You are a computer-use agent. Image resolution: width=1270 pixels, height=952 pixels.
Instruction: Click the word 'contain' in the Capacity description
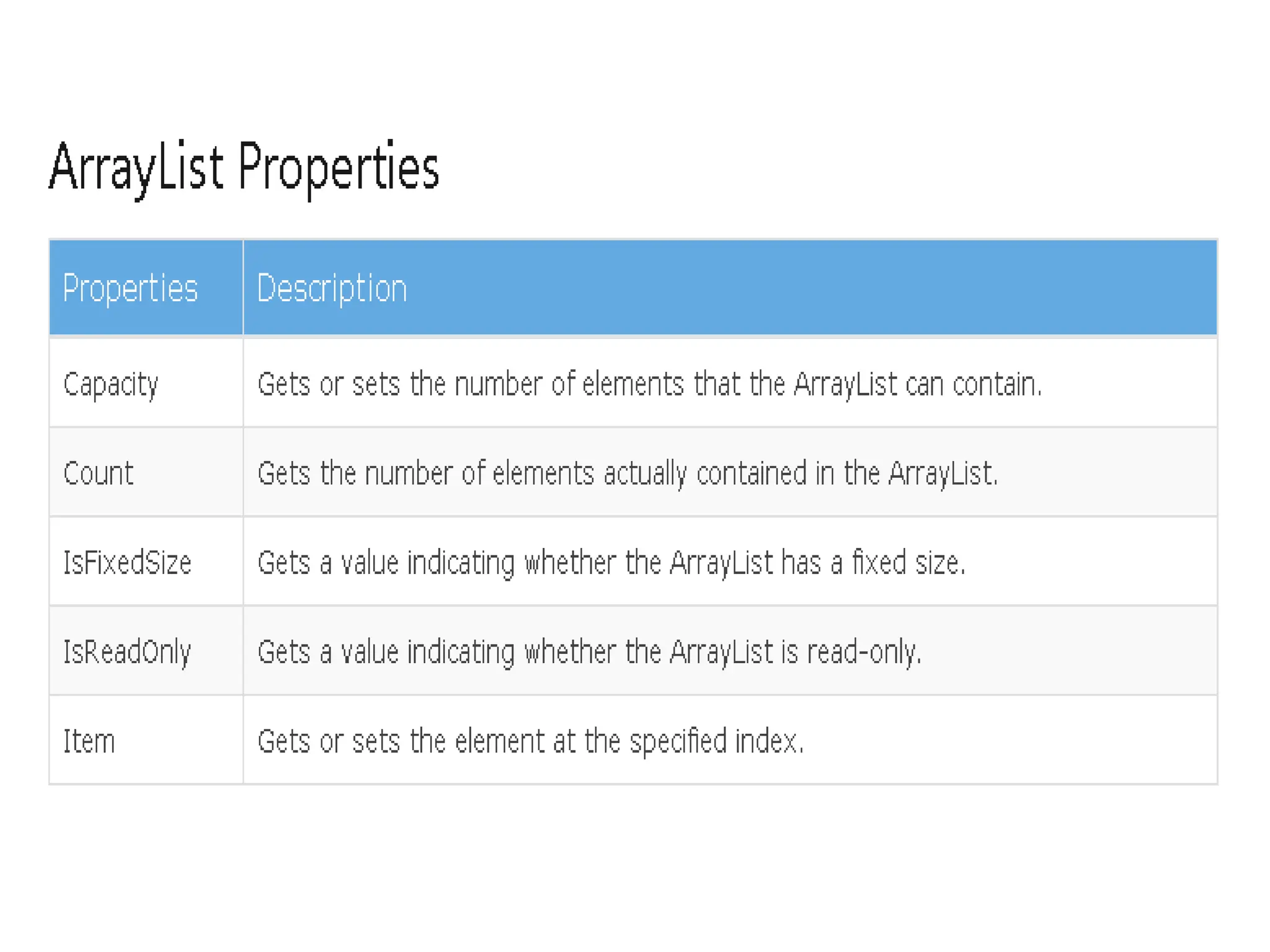(x=996, y=384)
